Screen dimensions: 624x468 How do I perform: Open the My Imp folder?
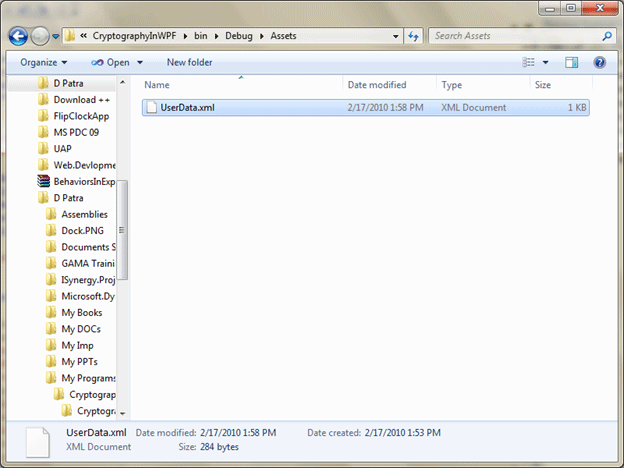click(x=77, y=345)
